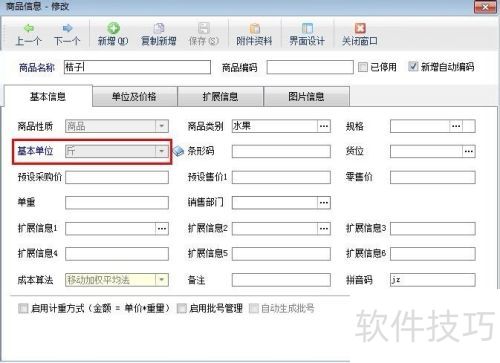The width and height of the screenshot is (500, 363).
Task: Click into the 扩展信息4 field
Action: [x=117, y=254]
